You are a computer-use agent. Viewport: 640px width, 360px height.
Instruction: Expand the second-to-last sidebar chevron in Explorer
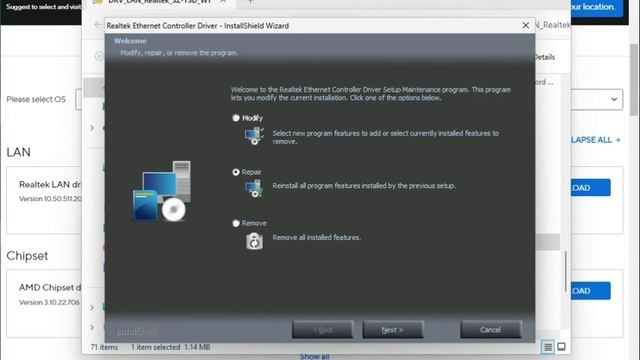pyautogui.click(x=92, y=307)
